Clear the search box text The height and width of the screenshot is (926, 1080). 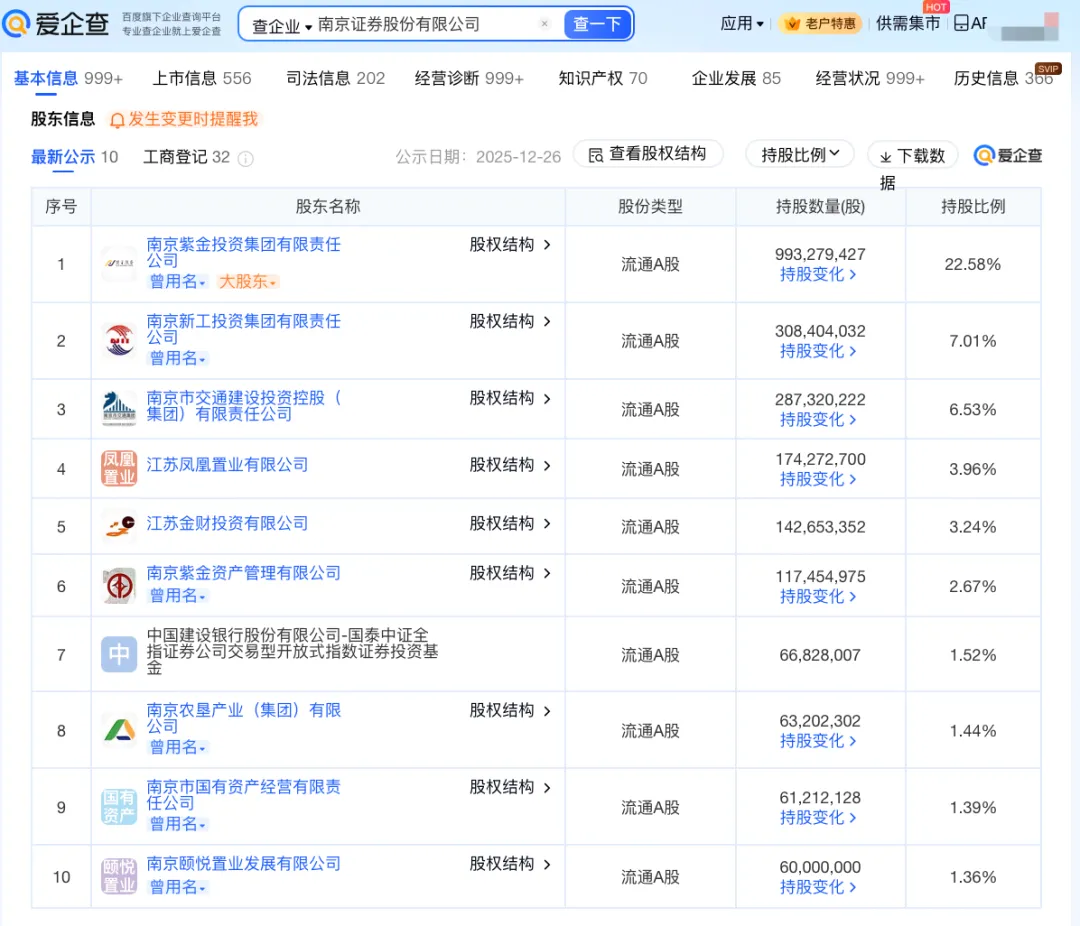click(x=544, y=24)
